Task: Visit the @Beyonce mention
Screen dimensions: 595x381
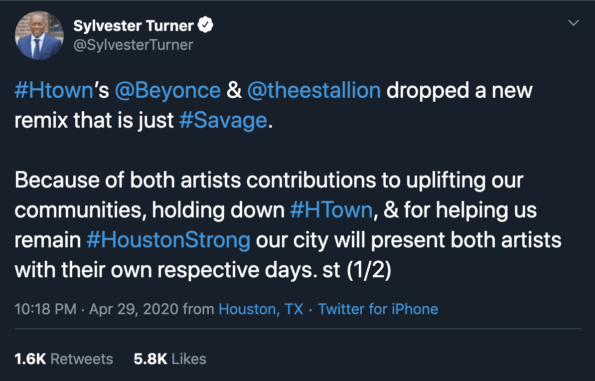Action: click(168, 91)
